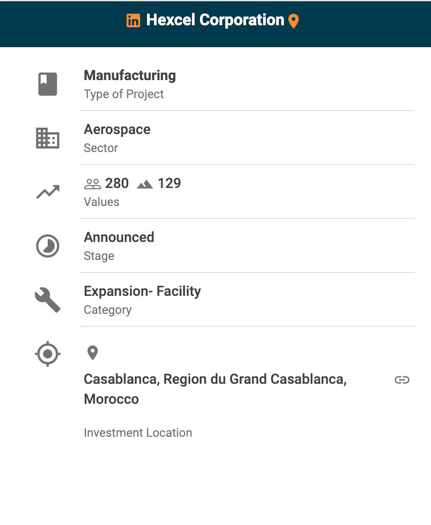Open the LinkedIn icon beside Hexcel Corporation
This screenshot has height=525, width=431.
pyautogui.click(x=133, y=21)
